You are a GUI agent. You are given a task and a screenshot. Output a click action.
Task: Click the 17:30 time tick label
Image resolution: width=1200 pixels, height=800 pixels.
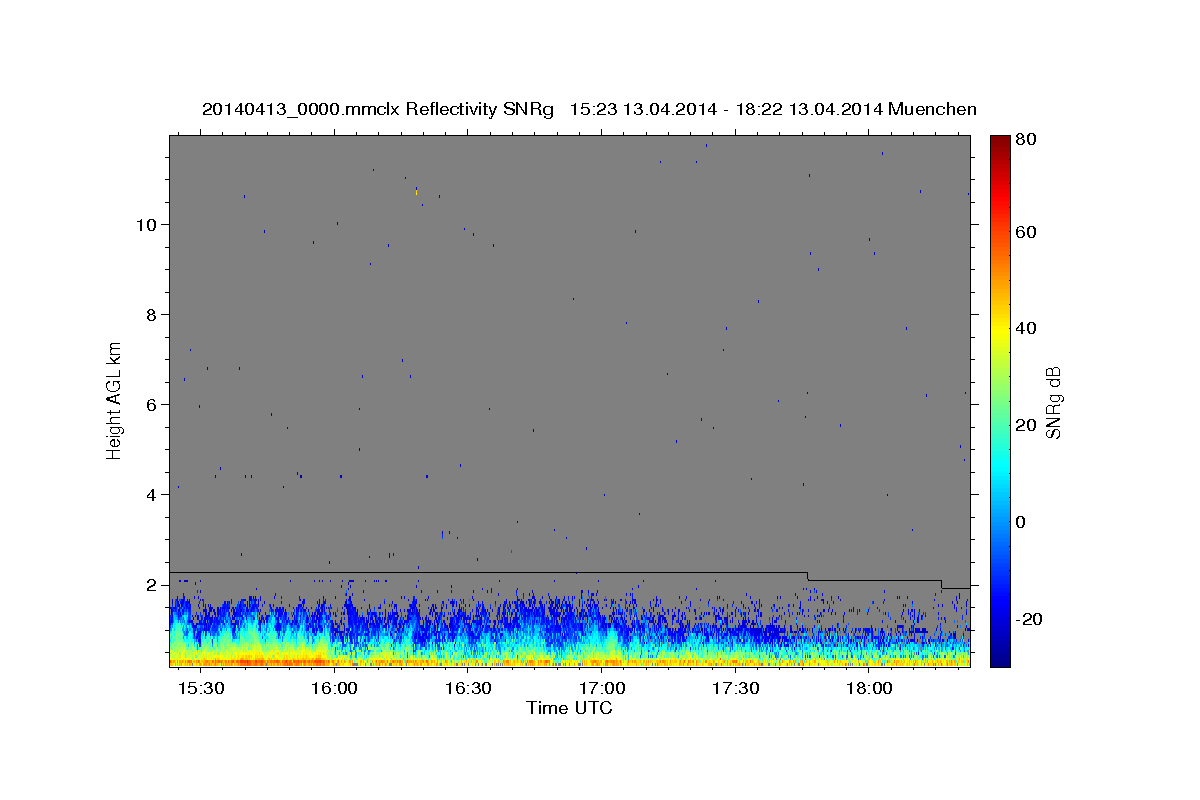point(736,689)
